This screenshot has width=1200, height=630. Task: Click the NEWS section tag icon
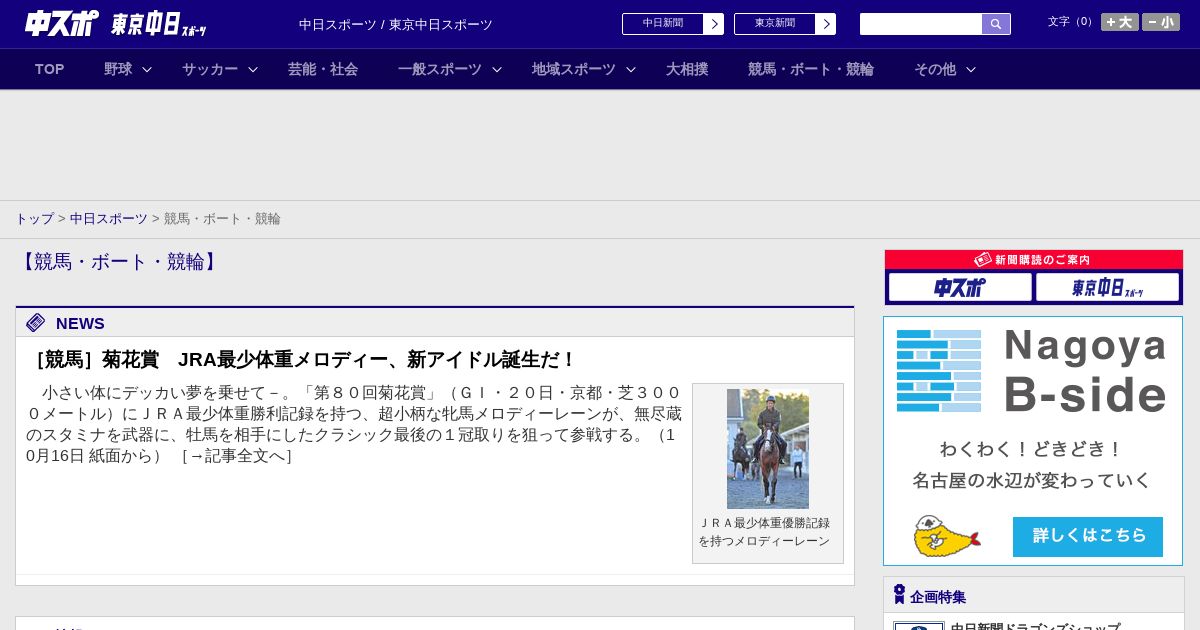[x=36, y=322]
